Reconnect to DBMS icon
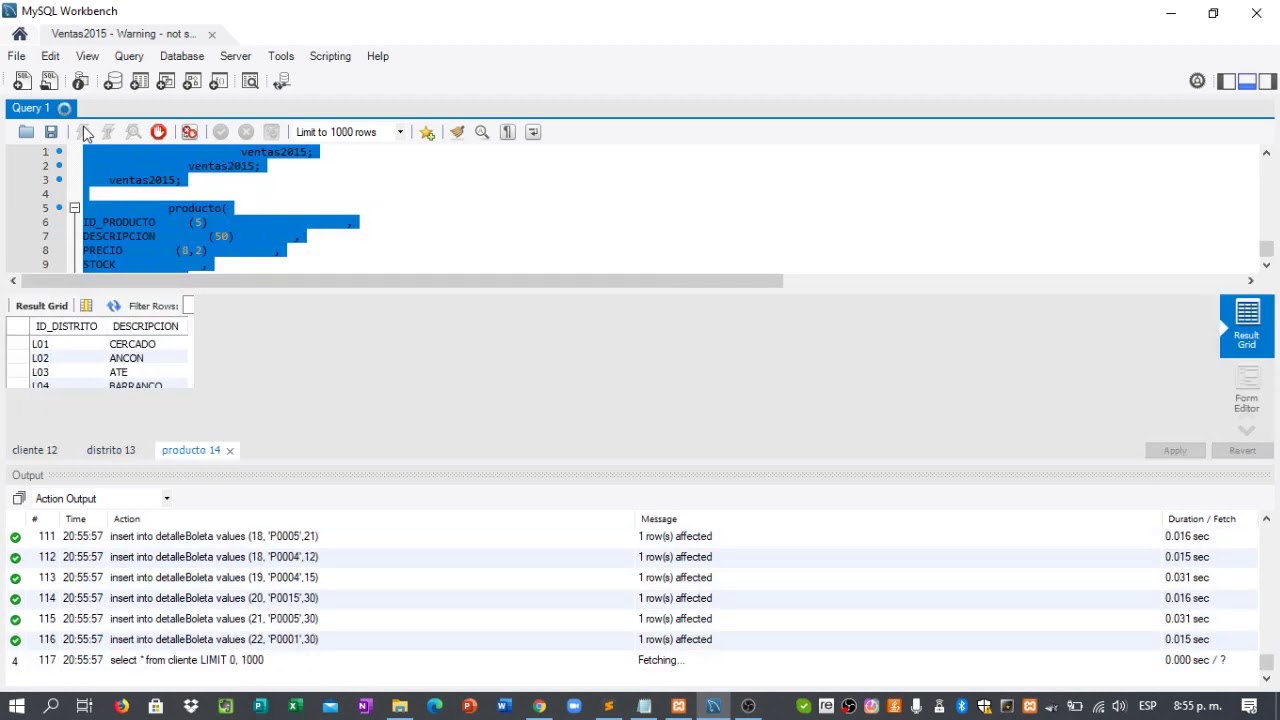The height and width of the screenshot is (720, 1280). pos(281,81)
